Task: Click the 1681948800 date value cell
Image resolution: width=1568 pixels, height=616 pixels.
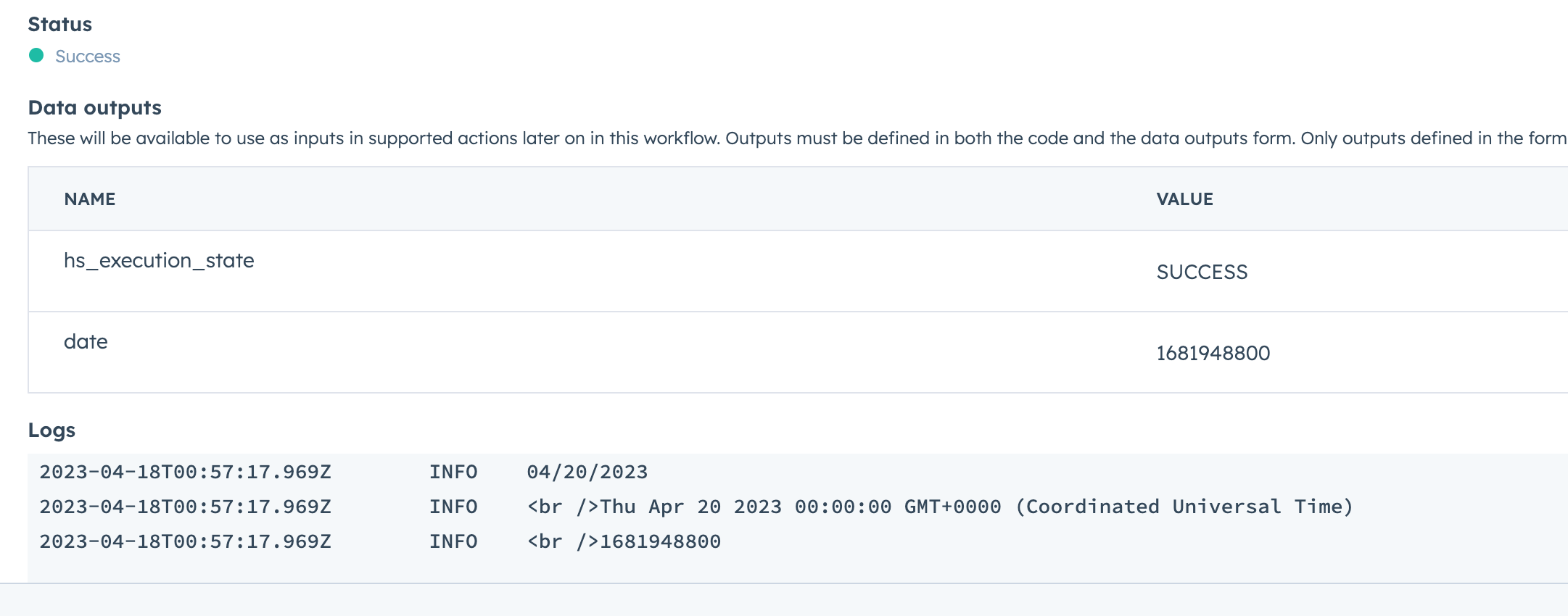Action: 1212,353
